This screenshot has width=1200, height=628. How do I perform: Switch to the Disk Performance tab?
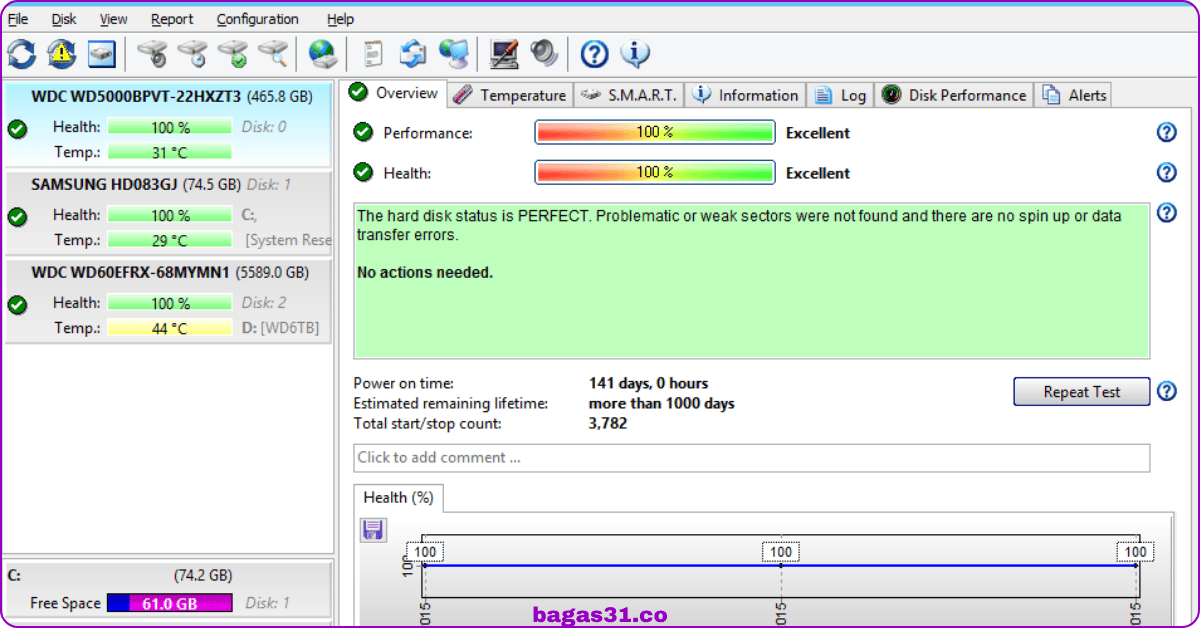click(x=954, y=95)
